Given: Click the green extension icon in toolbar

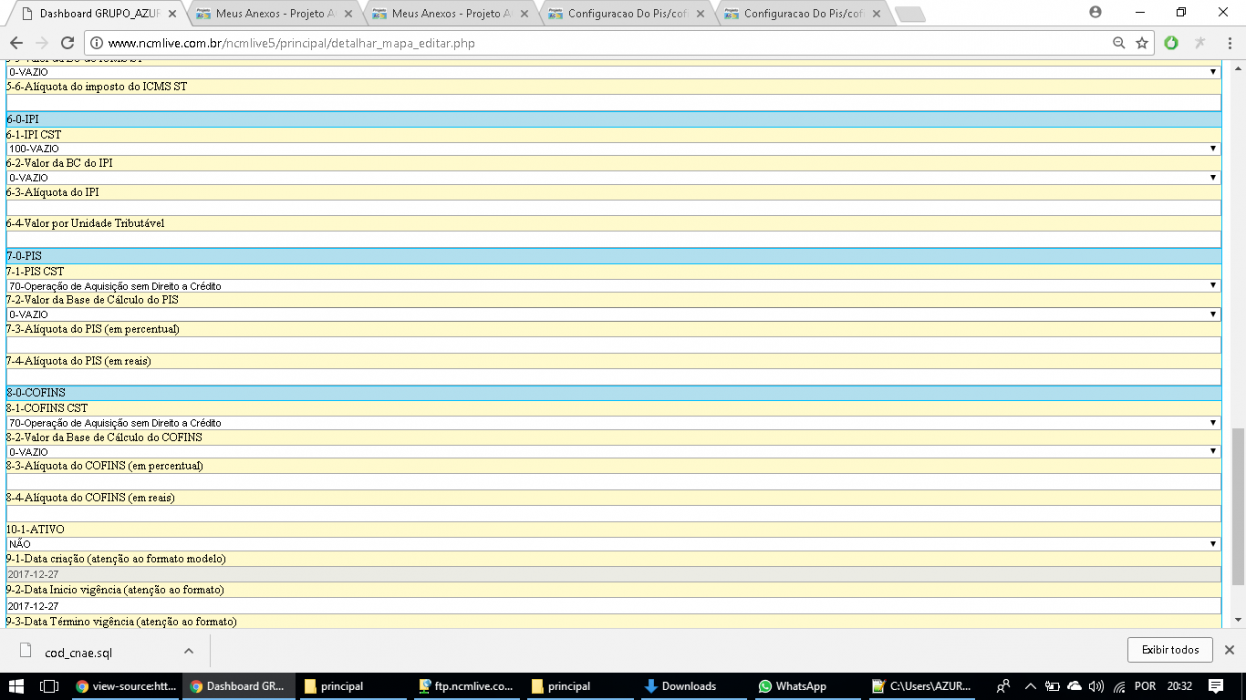Looking at the screenshot, I should click(x=1171, y=43).
